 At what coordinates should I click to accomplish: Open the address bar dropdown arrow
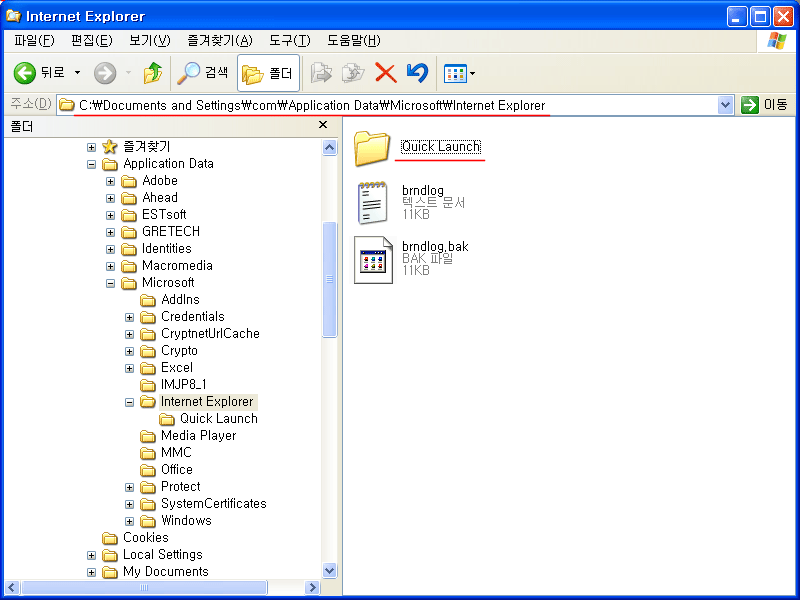tap(725, 105)
